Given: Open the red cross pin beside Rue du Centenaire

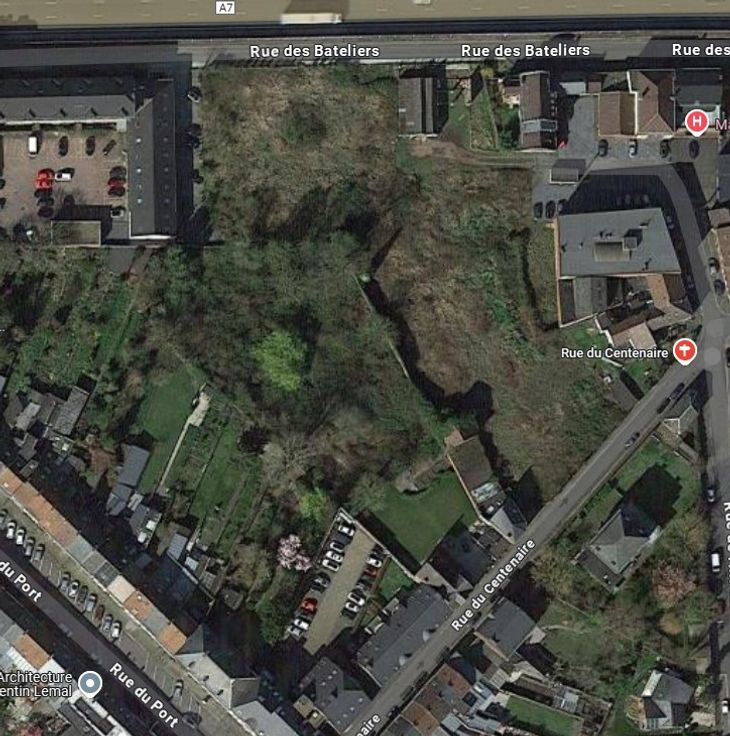Looking at the screenshot, I should pyautogui.click(x=685, y=352).
